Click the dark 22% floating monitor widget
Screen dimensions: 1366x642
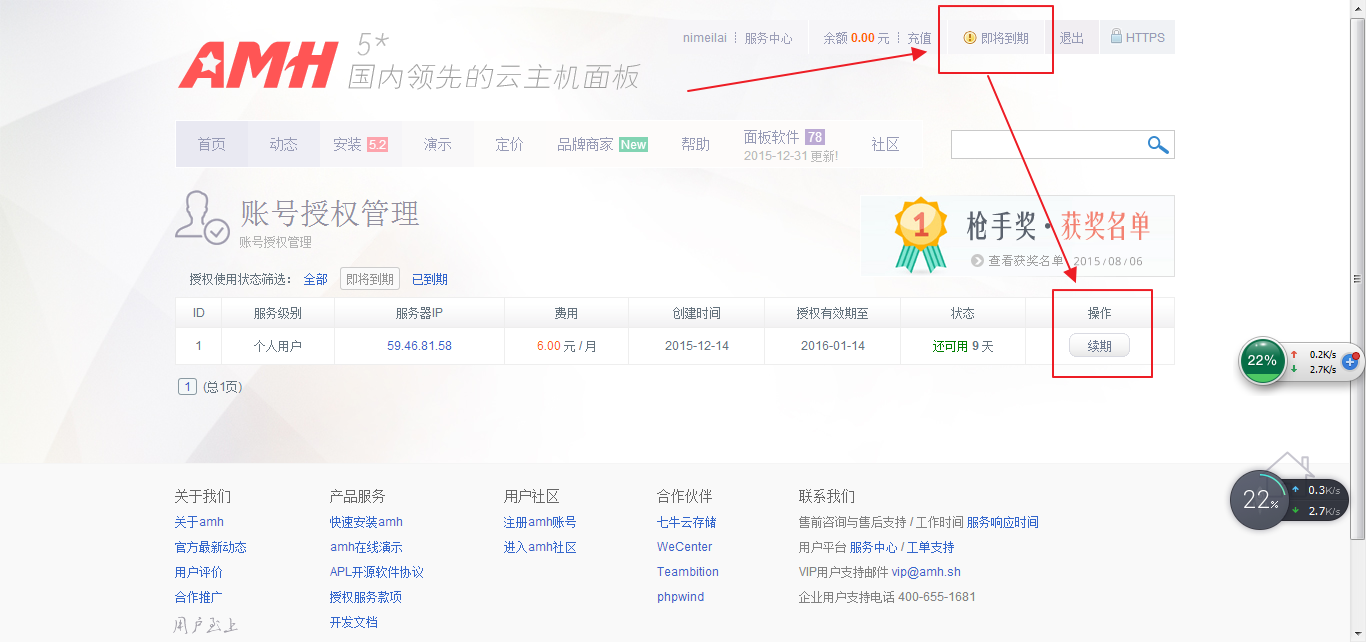coord(1257,501)
